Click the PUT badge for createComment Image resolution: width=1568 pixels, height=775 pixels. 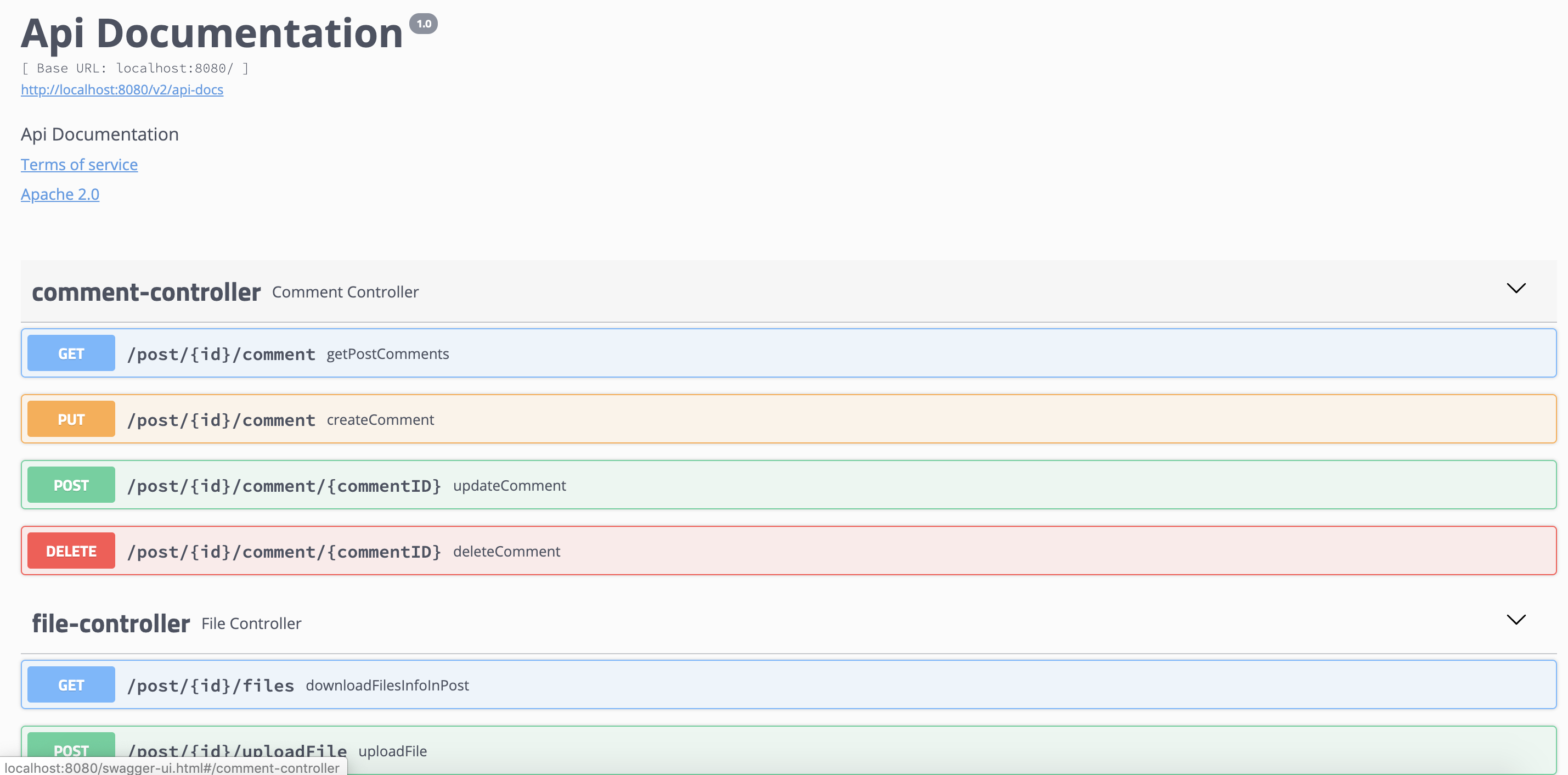(x=71, y=419)
